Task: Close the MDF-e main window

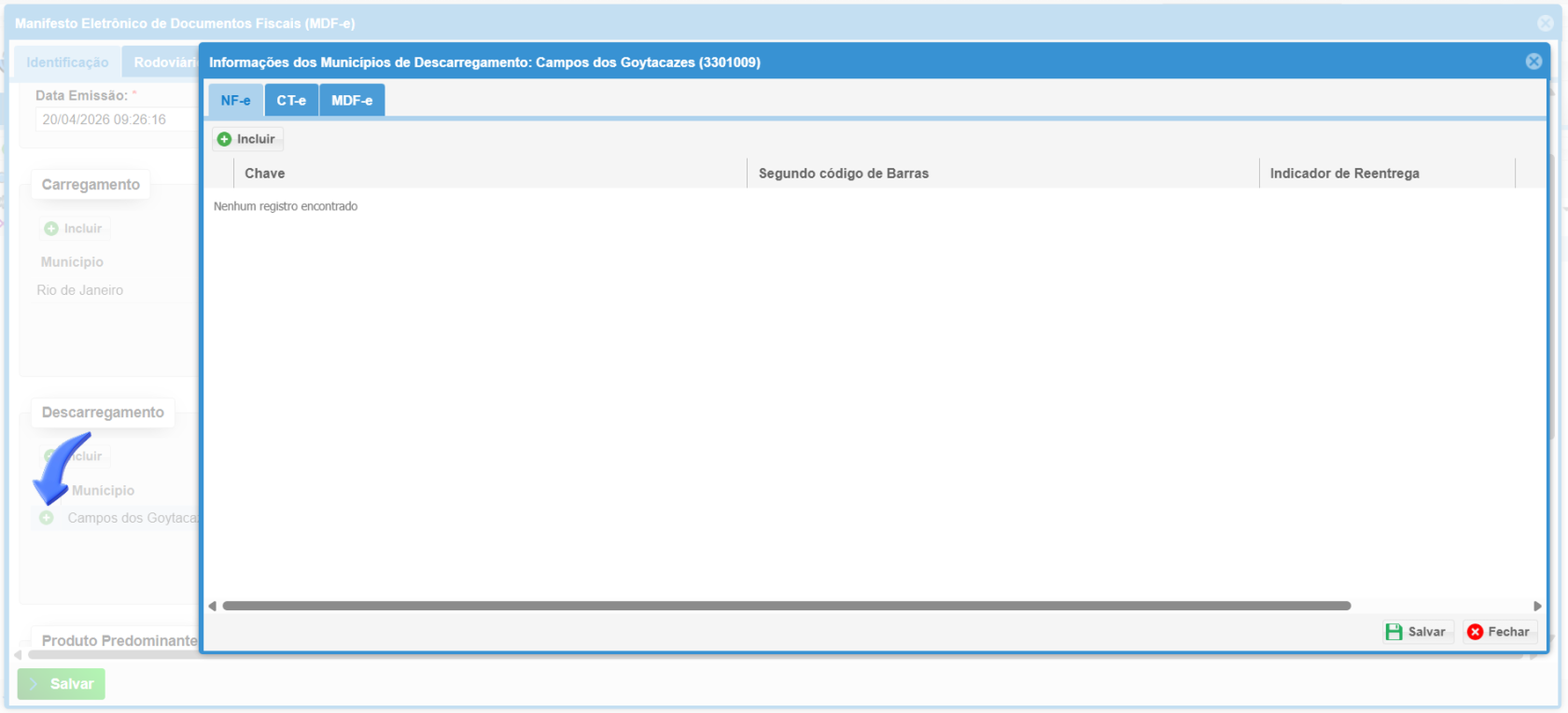Action: coord(1546,23)
